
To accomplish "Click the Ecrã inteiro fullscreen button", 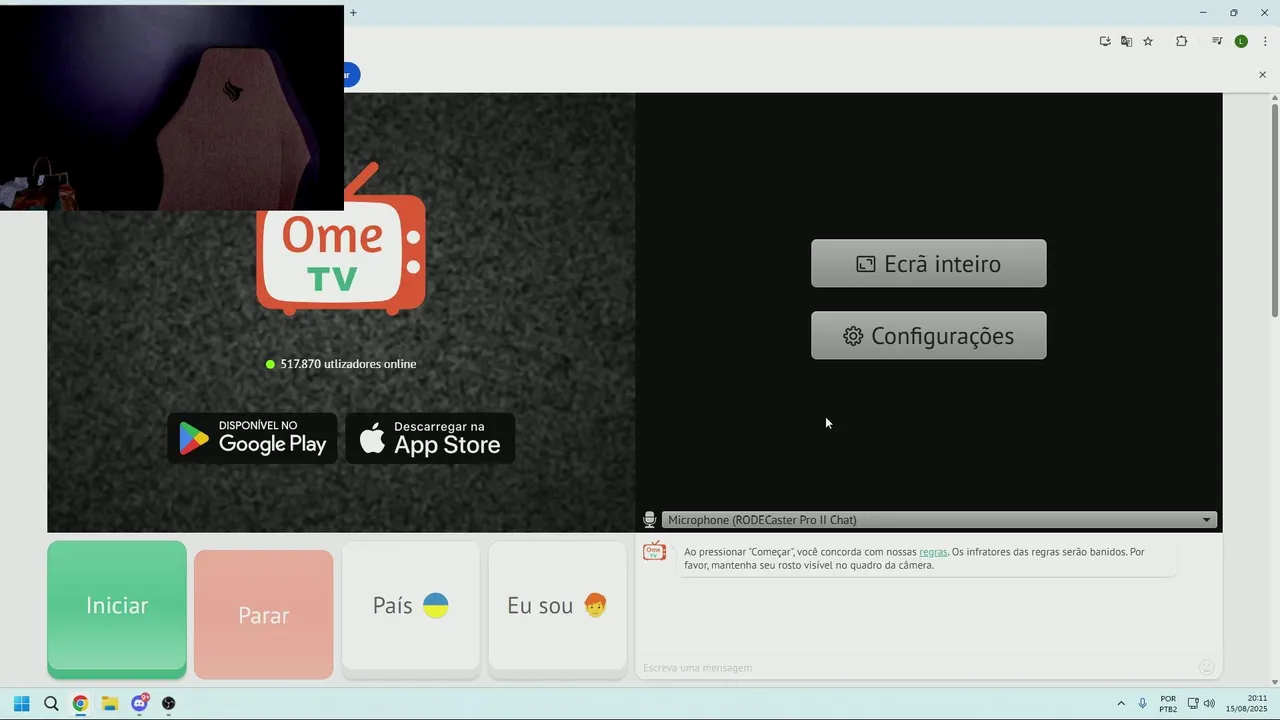I will coord(928,263).
